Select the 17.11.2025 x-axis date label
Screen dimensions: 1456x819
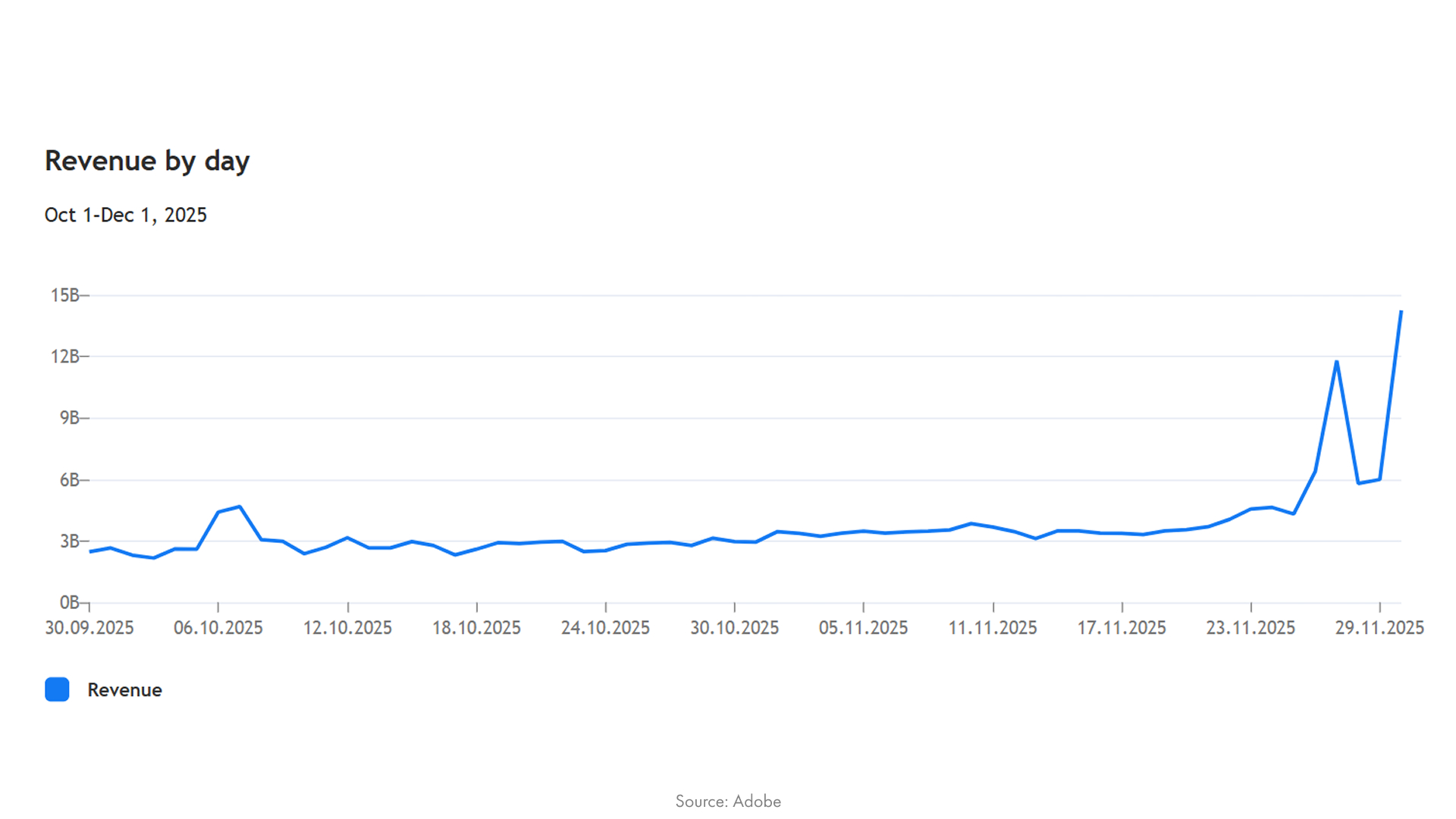(1122, 628)
